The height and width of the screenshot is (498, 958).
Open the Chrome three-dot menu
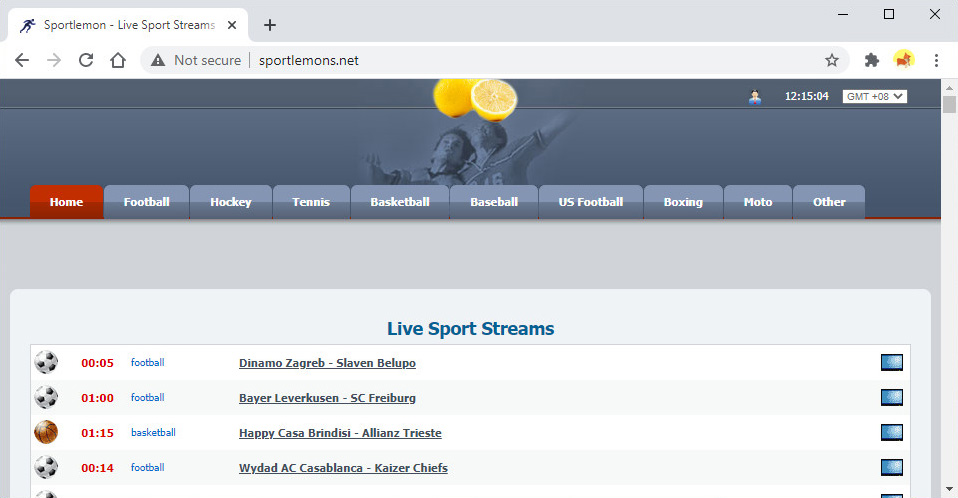[x=936, y=60]
